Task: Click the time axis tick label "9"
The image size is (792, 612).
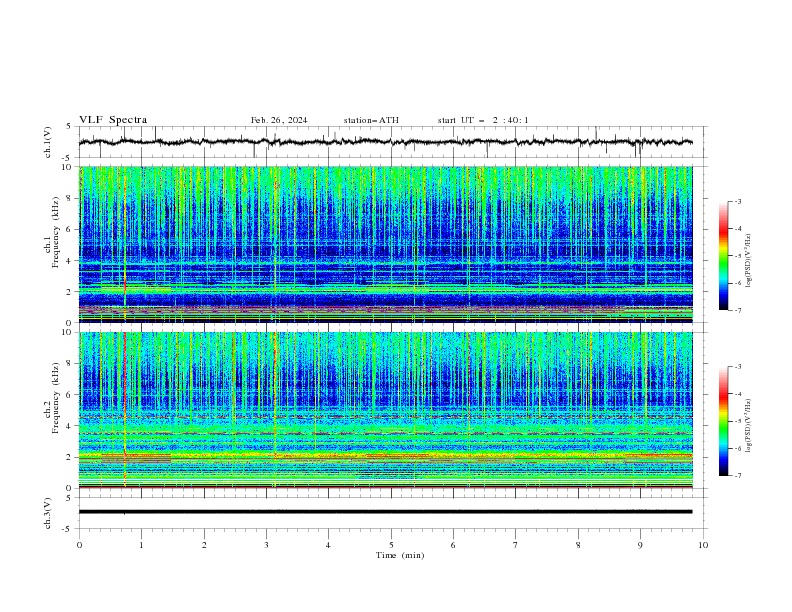Action: click(640, 545)
